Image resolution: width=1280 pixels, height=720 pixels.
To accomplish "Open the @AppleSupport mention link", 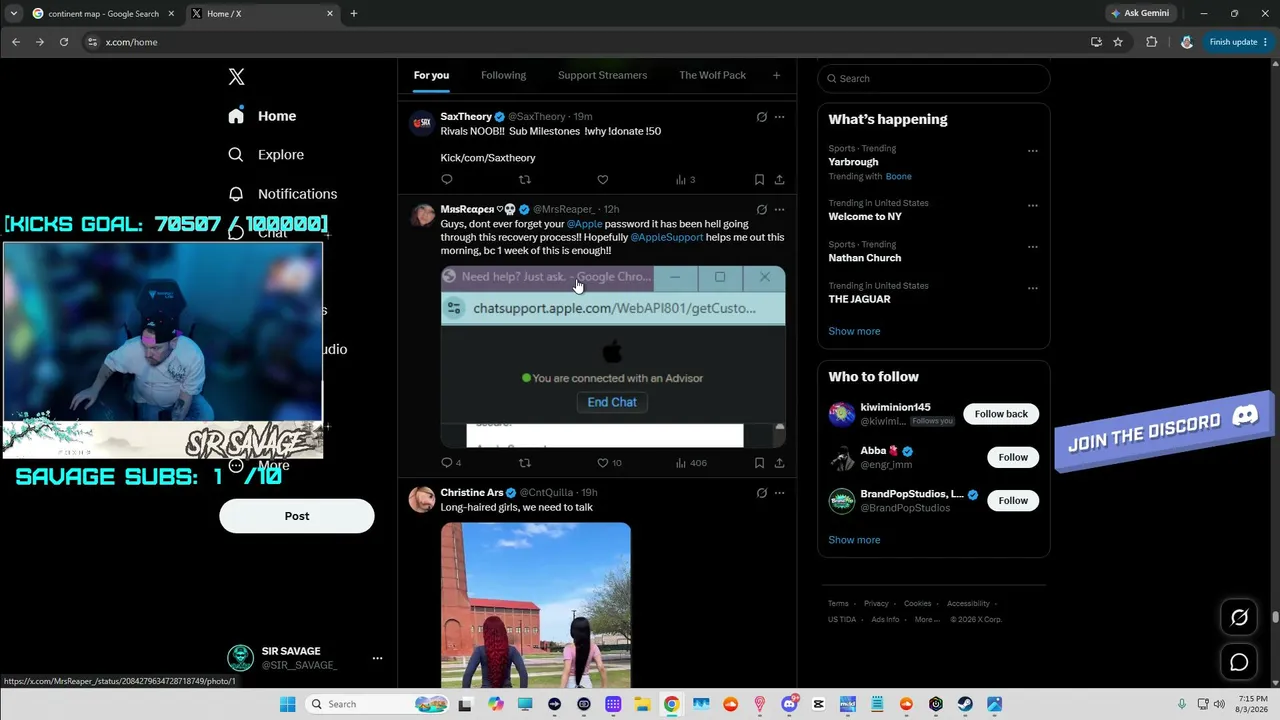I will coord(667,238).
